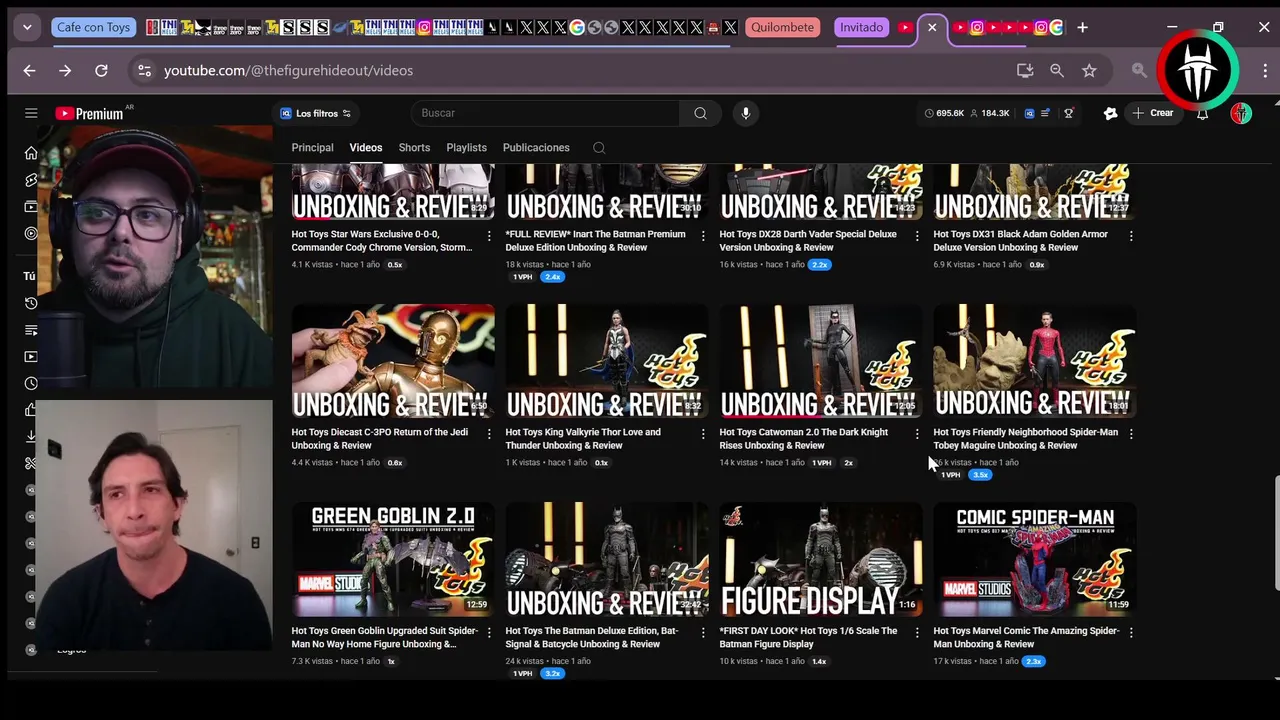Open the Diecast C-3PO video thumbnail

393,361
